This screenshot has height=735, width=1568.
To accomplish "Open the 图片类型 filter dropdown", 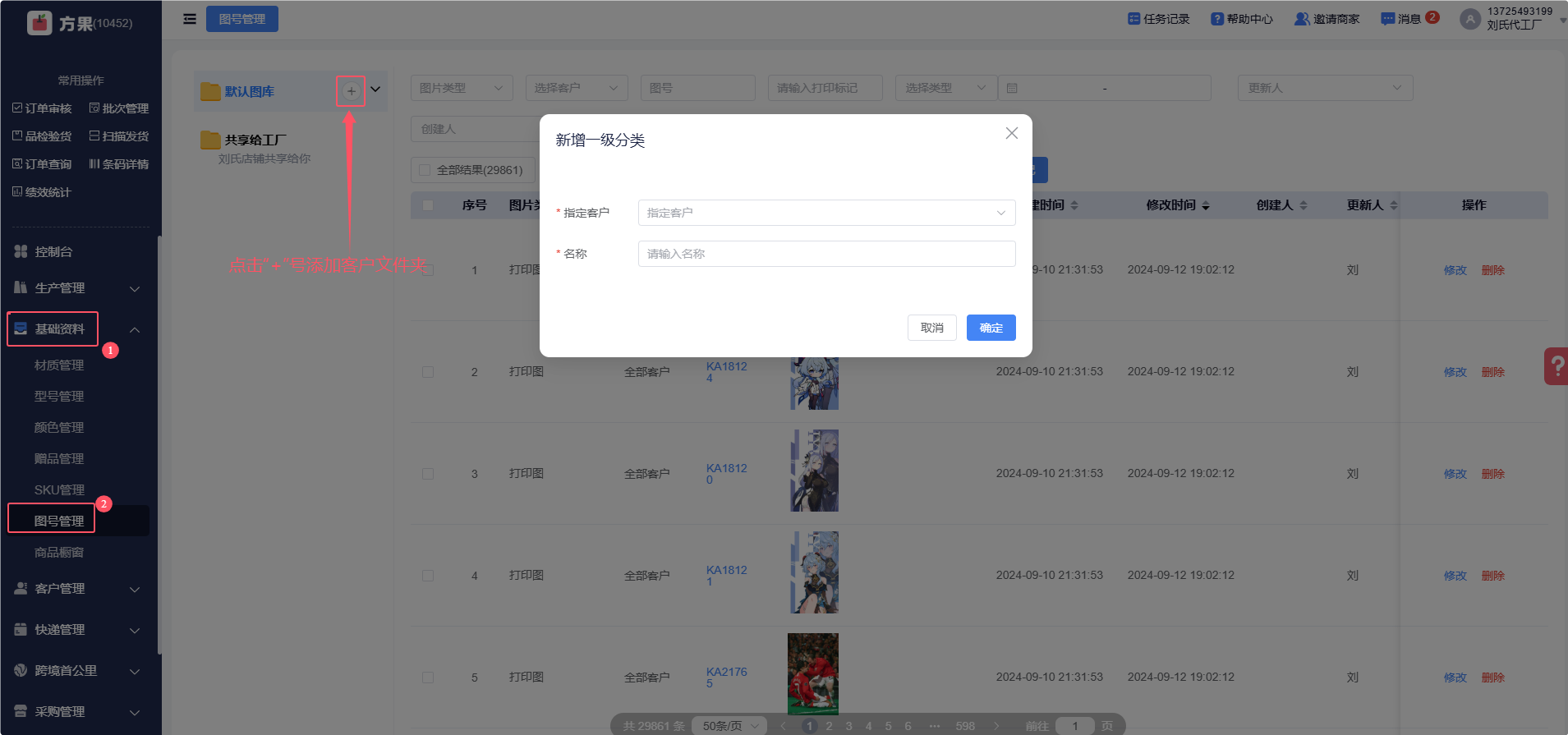I will (x=462, y=88).
